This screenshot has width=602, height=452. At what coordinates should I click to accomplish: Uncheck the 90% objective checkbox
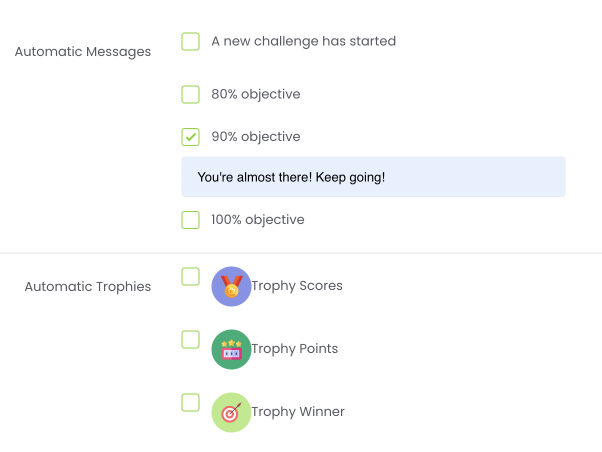(x=190, y=137)
